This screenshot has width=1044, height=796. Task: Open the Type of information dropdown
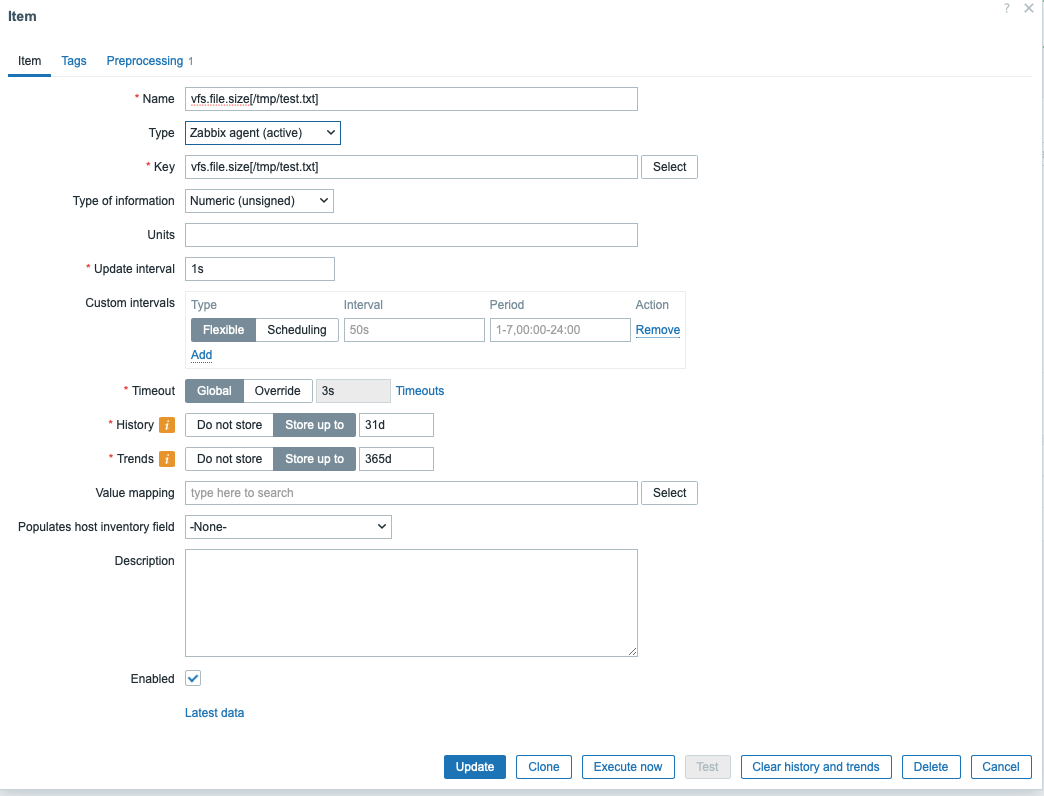[259, 201]
